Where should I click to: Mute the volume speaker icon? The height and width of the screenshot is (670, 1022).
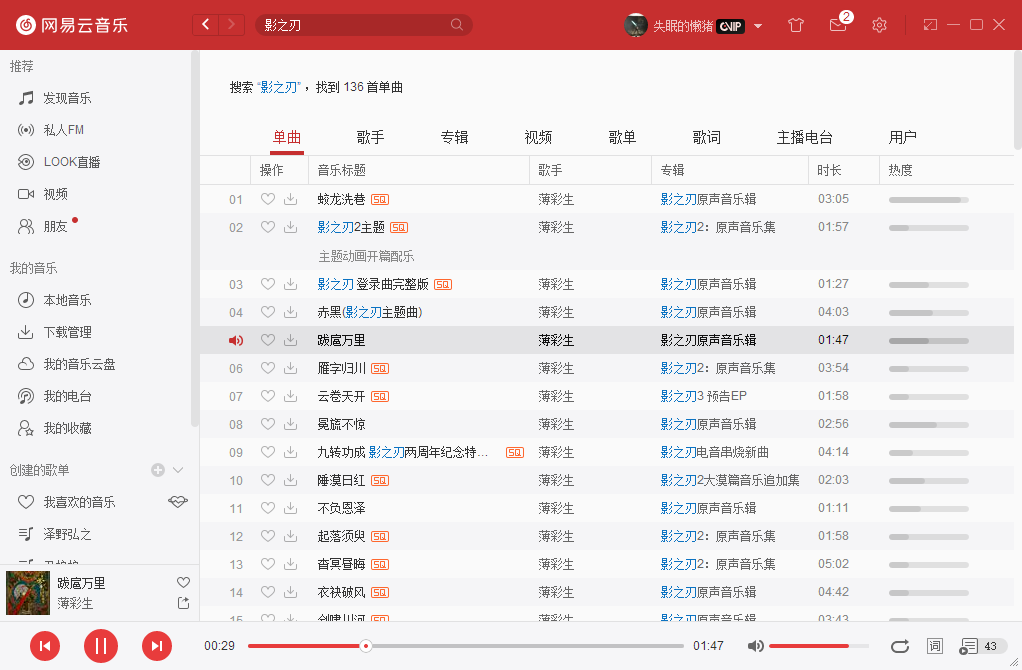pyautogui.click(x=756, y=646)
